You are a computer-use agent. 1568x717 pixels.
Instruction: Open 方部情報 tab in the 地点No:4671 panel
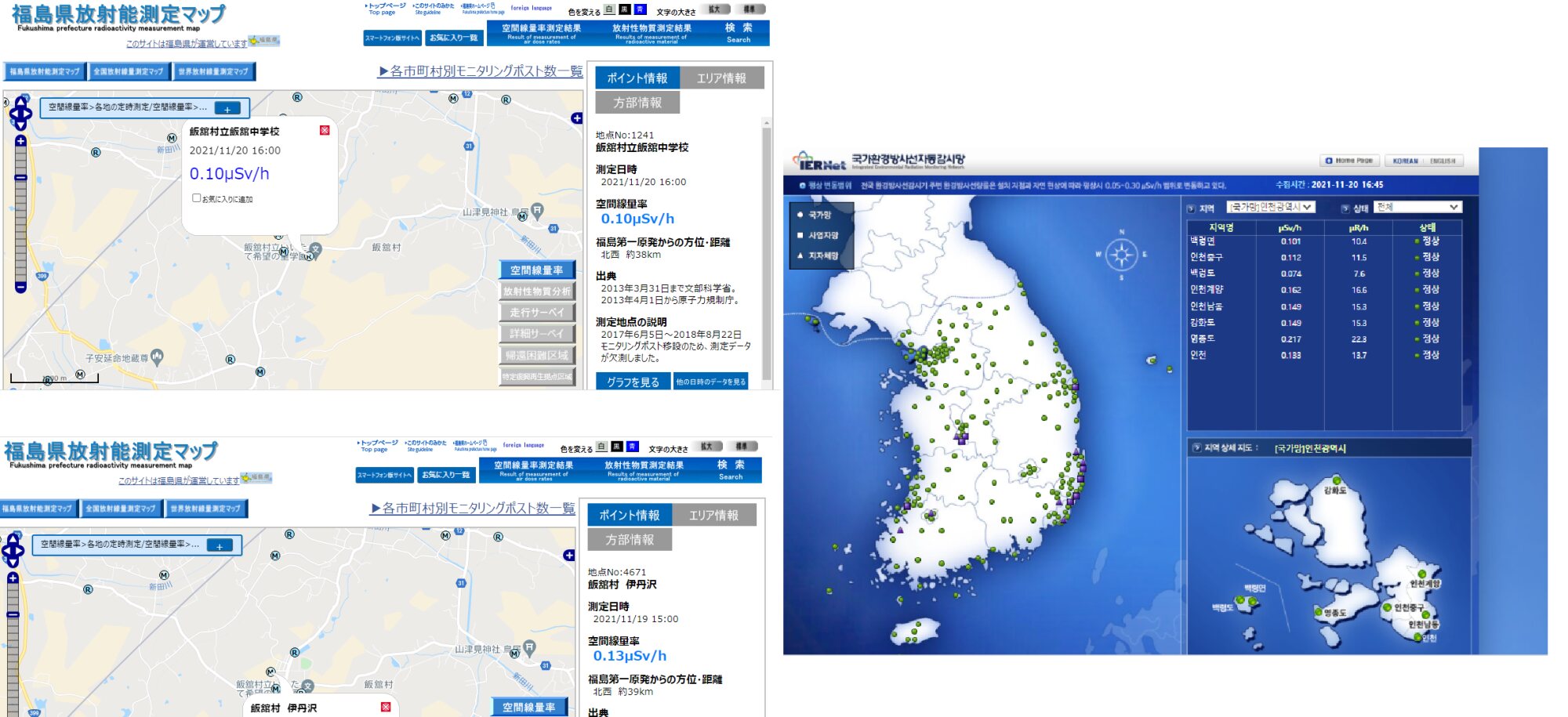coord(630,540)
